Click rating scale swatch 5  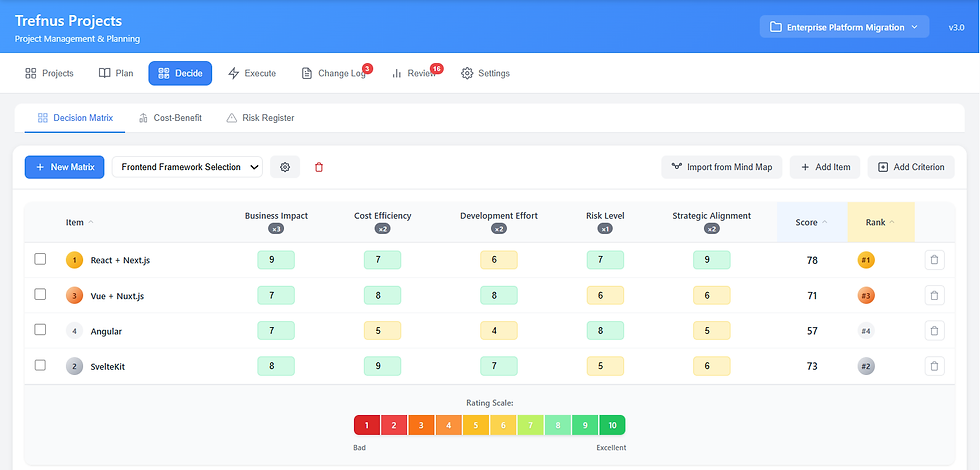pos(476,425)
